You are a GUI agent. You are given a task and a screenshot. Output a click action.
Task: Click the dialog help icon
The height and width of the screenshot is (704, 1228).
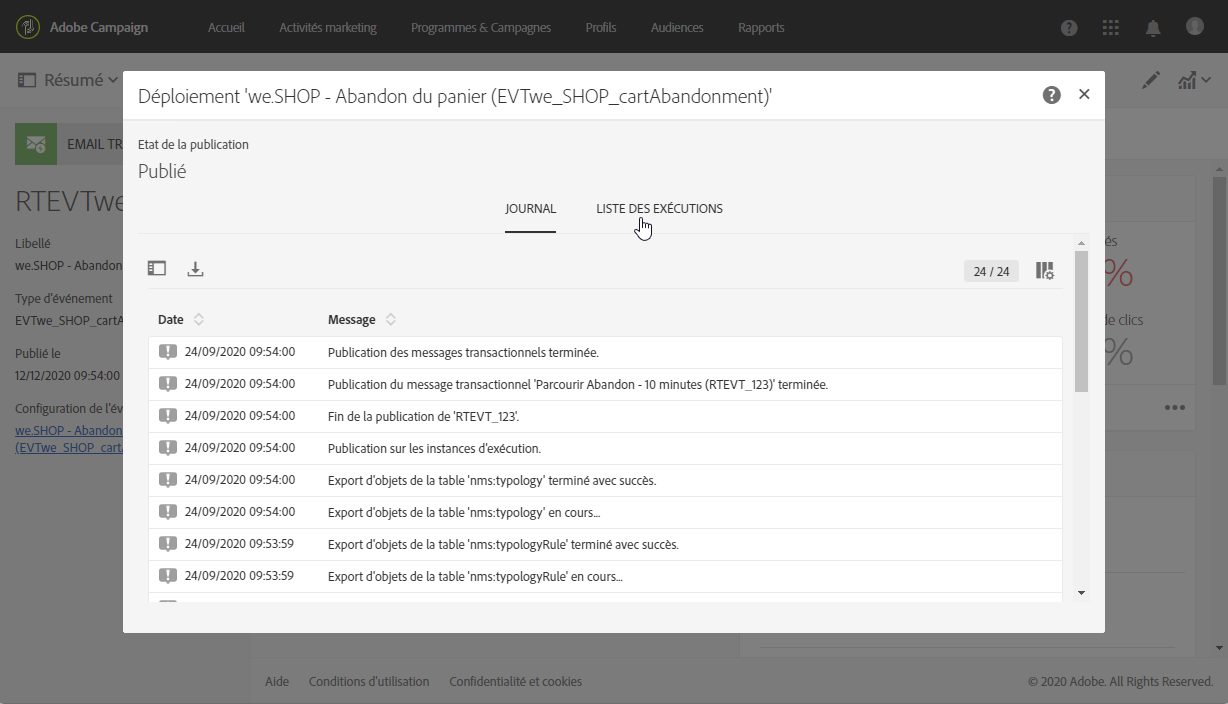pyautogui.click(x=1051, y=95)
